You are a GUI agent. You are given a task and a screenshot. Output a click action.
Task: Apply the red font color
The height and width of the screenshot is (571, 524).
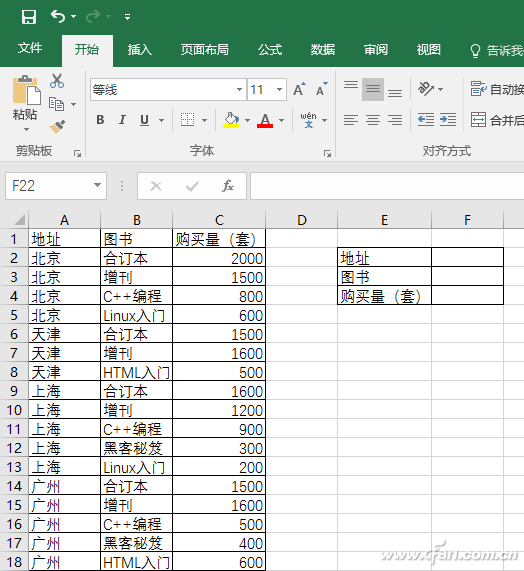265,120
